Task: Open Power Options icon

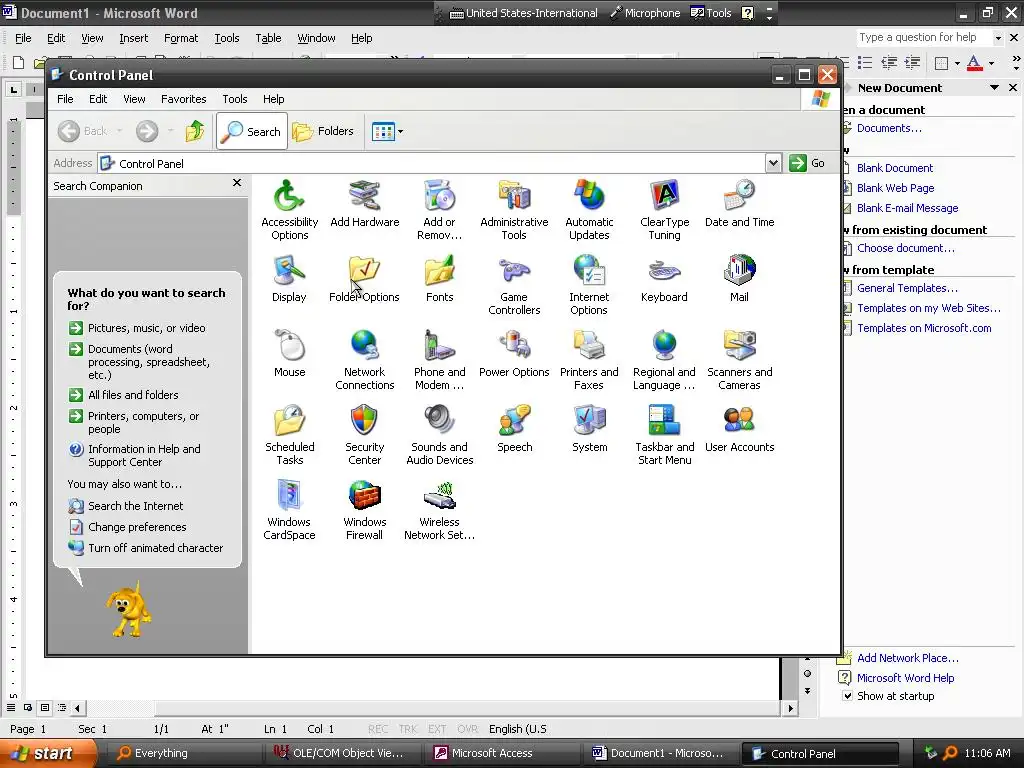Action: [514, 354]
